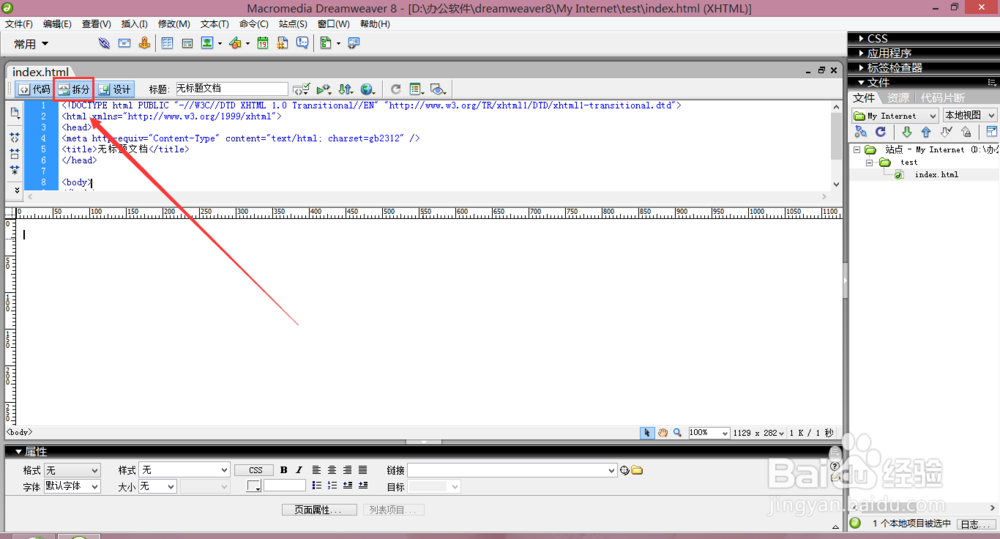1000x539 pixels.
Task: Put files with blue up arrow
Action: (x=926, y=132)
